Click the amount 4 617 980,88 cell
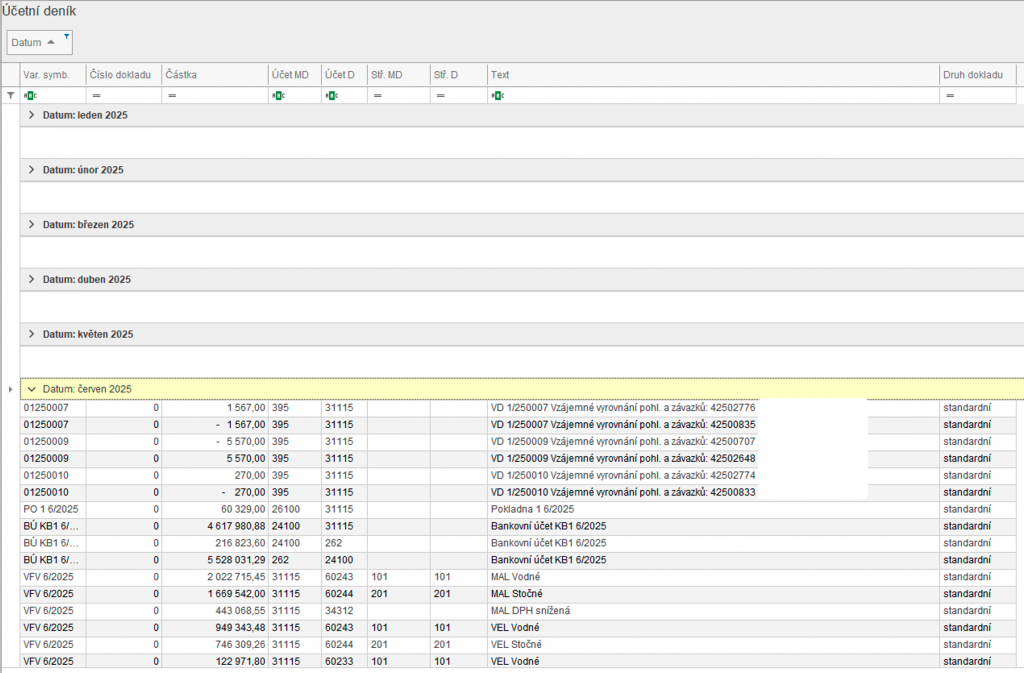This screenshot has width=1024, height=673. (215, 526)
